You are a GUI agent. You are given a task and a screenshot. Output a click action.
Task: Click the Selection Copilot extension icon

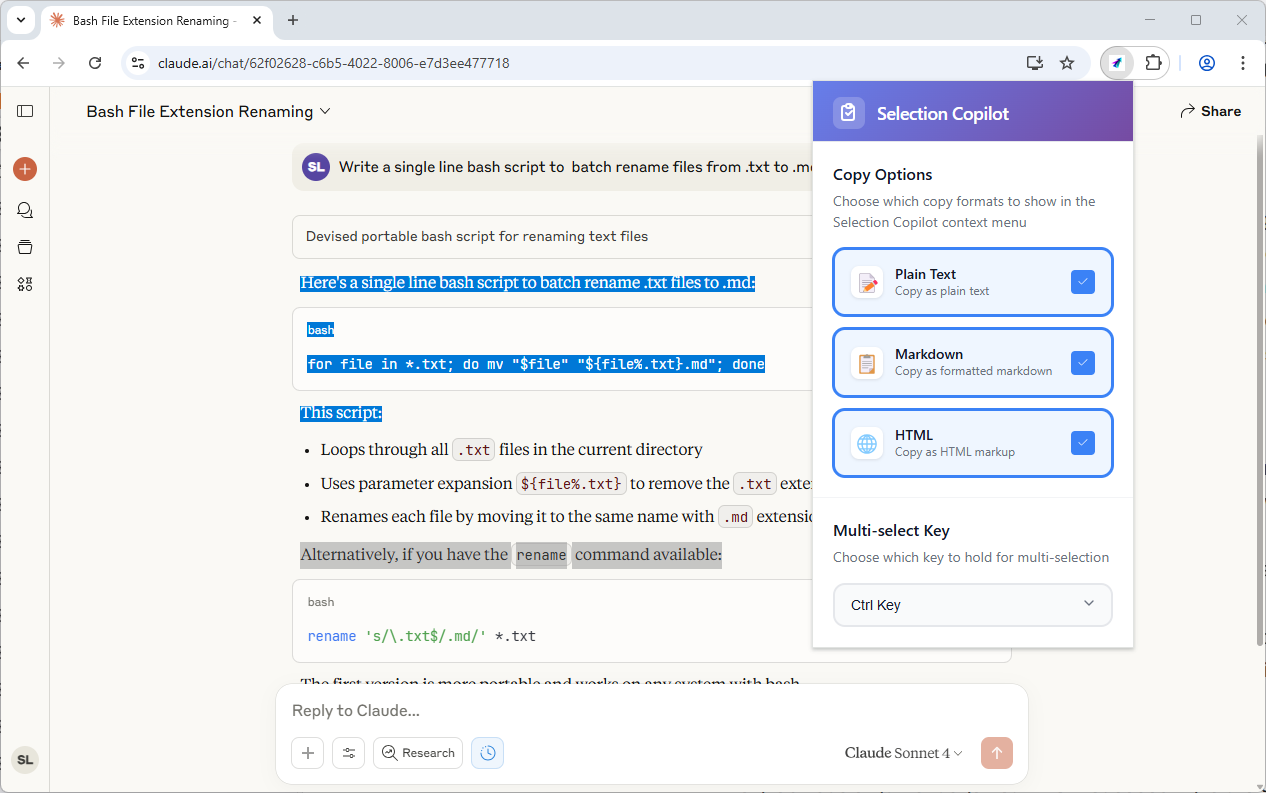click(x=1117, y=63)
